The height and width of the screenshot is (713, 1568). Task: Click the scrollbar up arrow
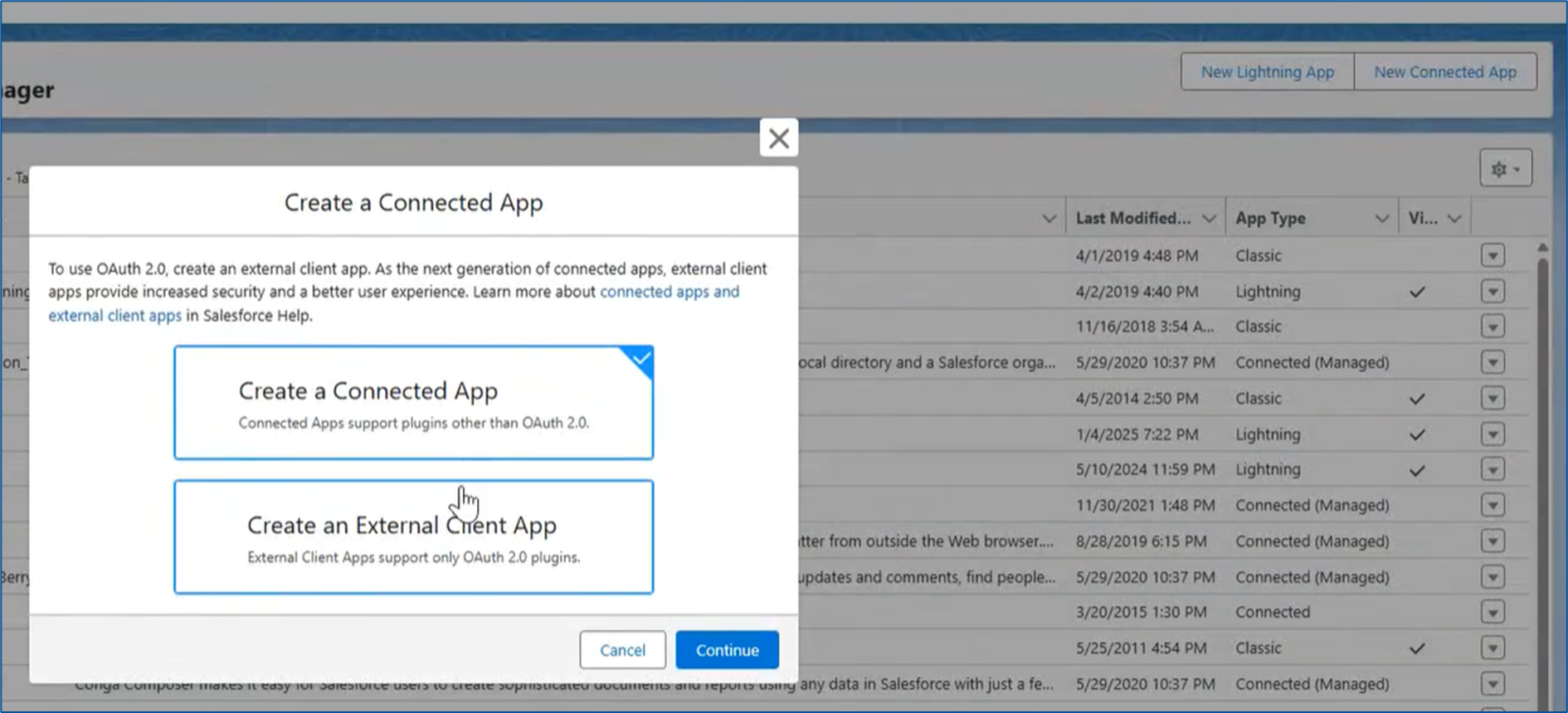[x=1542, y=247]
